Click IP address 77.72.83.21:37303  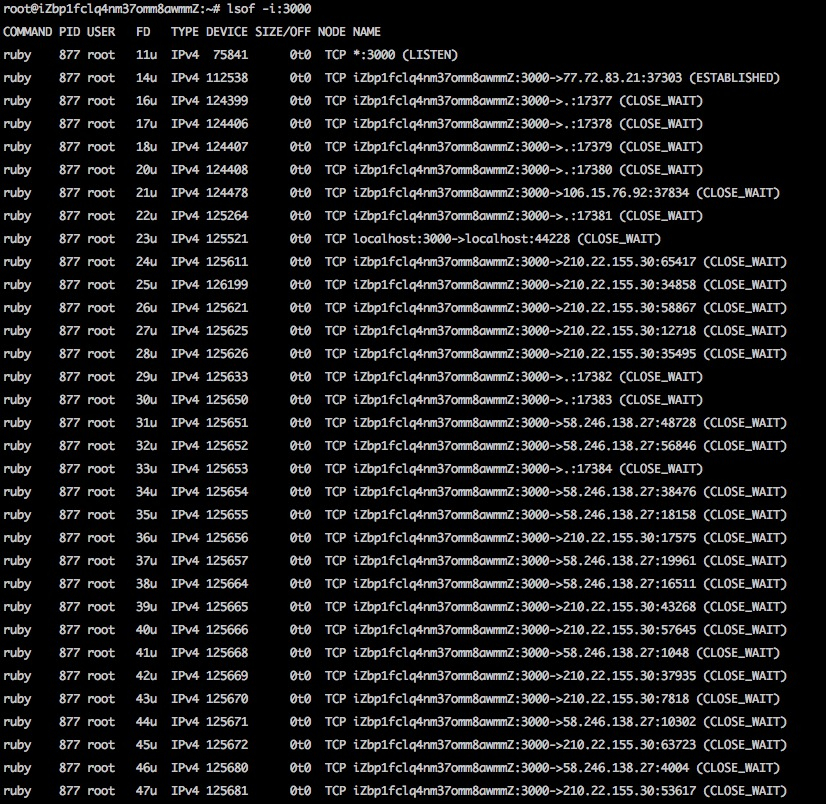tap(622, 78)
